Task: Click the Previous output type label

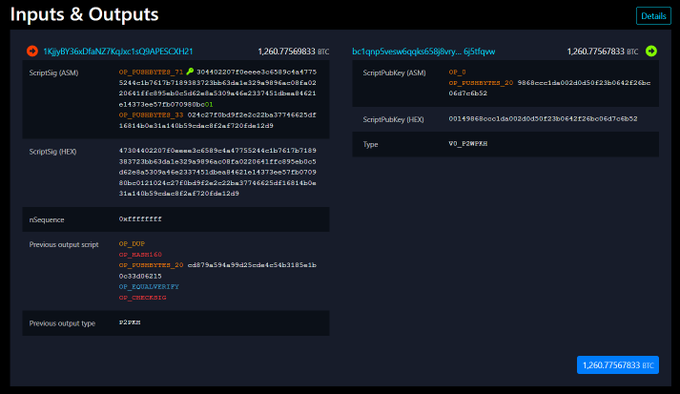Action: coord(62,323)
